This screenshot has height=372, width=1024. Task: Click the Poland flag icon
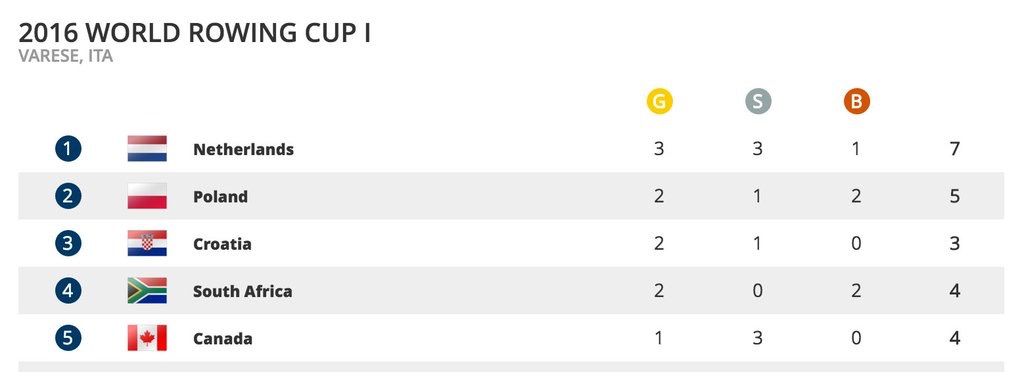click(x=147, y=196)
